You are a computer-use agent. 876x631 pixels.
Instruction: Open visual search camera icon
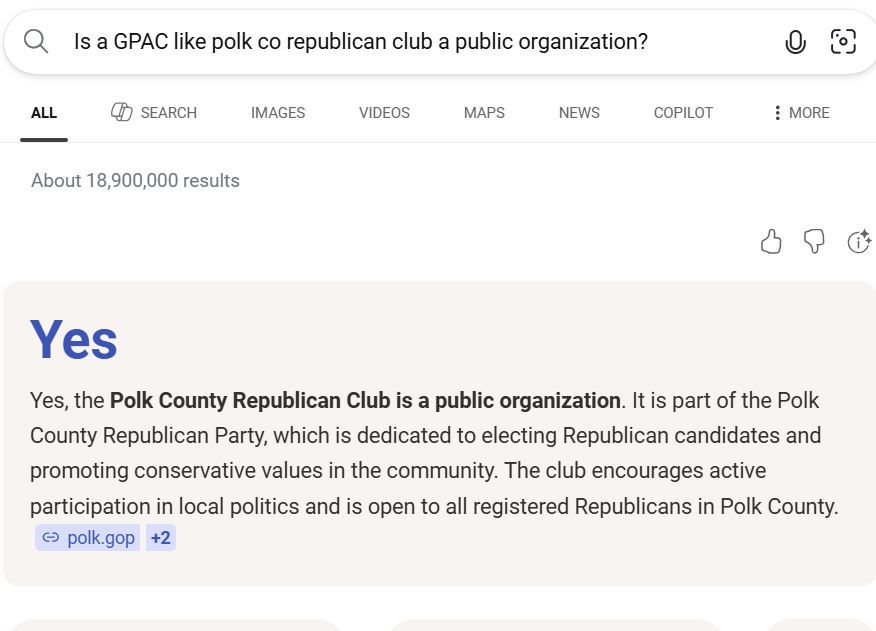pyautogui.click(x=843, y=41)
